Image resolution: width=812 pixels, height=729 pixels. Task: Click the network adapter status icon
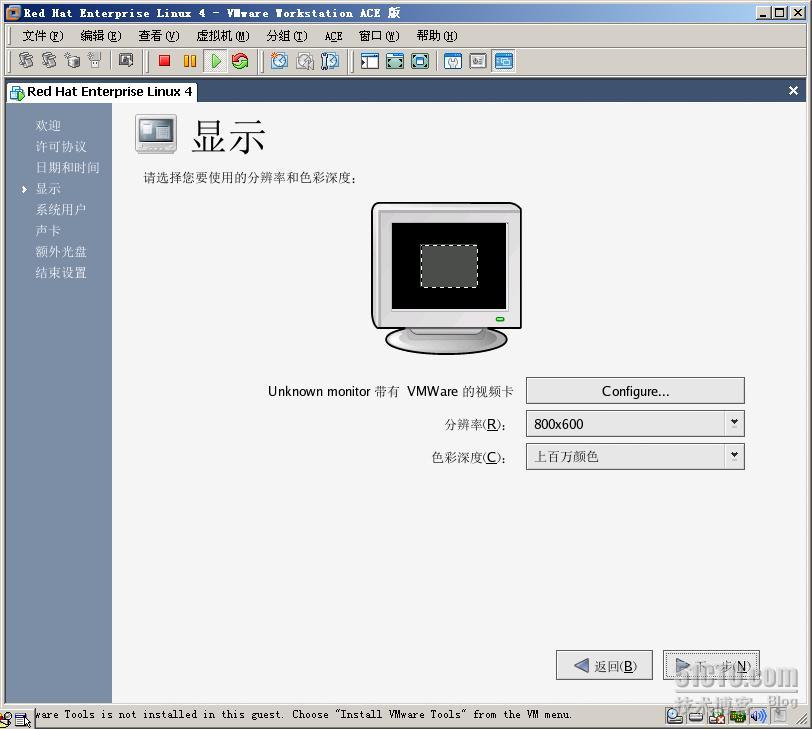coord(737,717)
